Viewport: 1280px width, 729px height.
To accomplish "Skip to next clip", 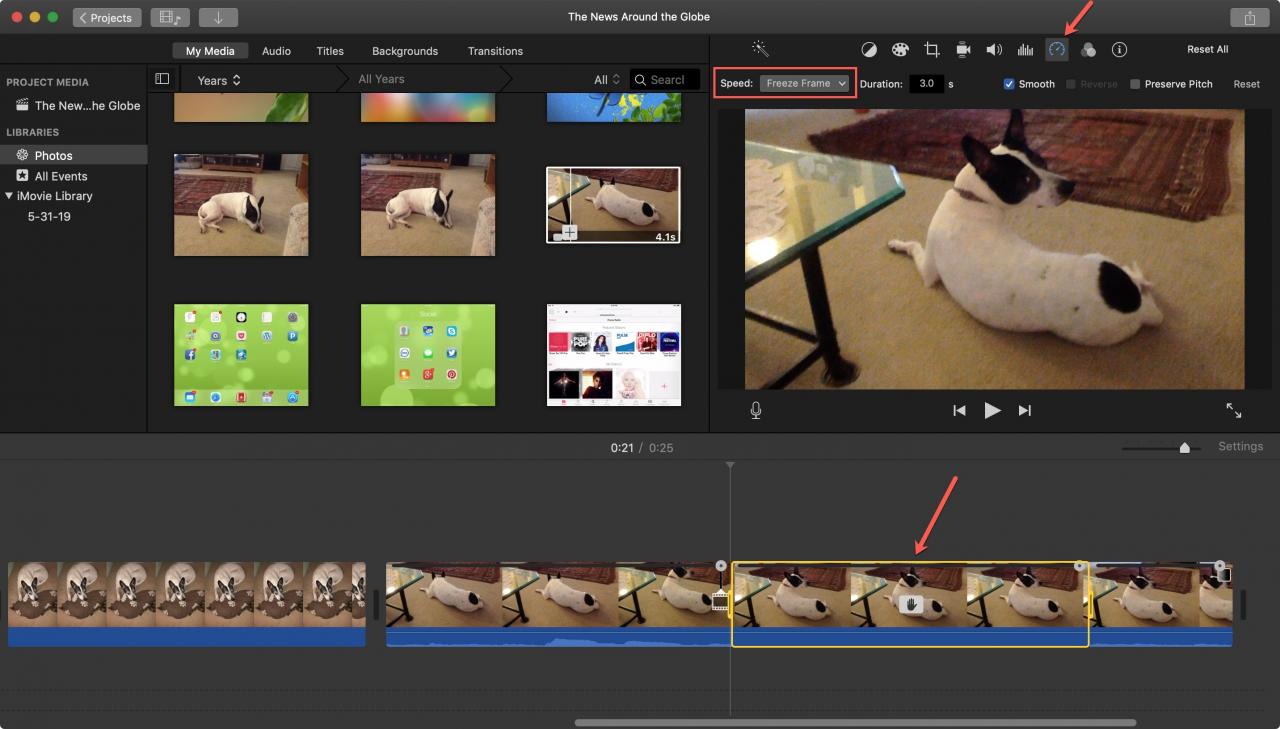I will click(1024, 410).
